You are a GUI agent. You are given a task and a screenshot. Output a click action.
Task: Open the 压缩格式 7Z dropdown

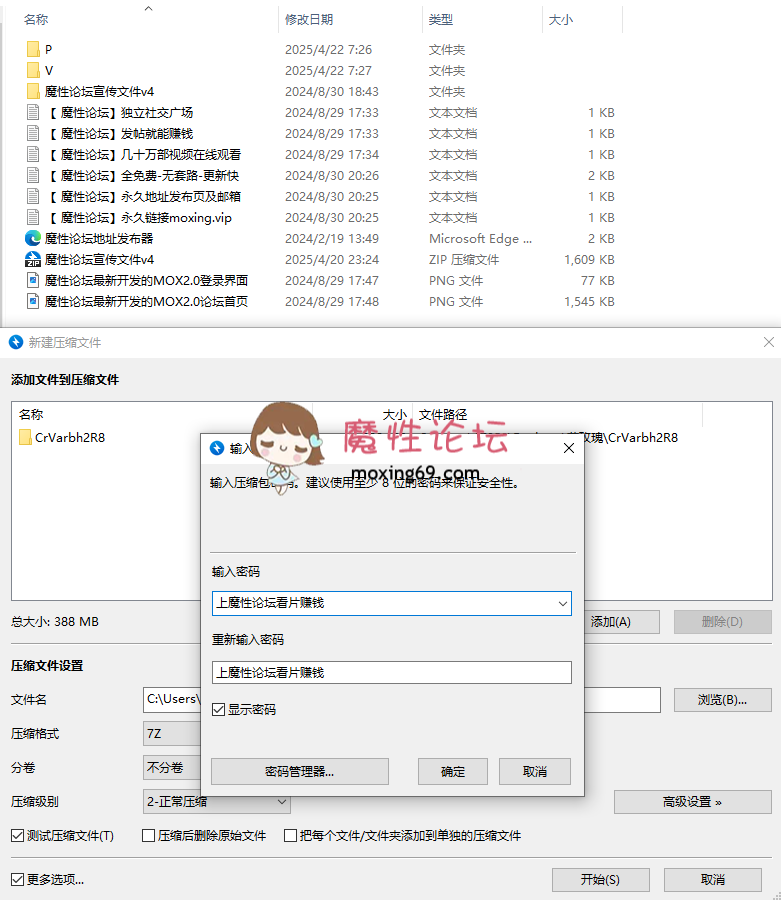[x=172, y=734]
